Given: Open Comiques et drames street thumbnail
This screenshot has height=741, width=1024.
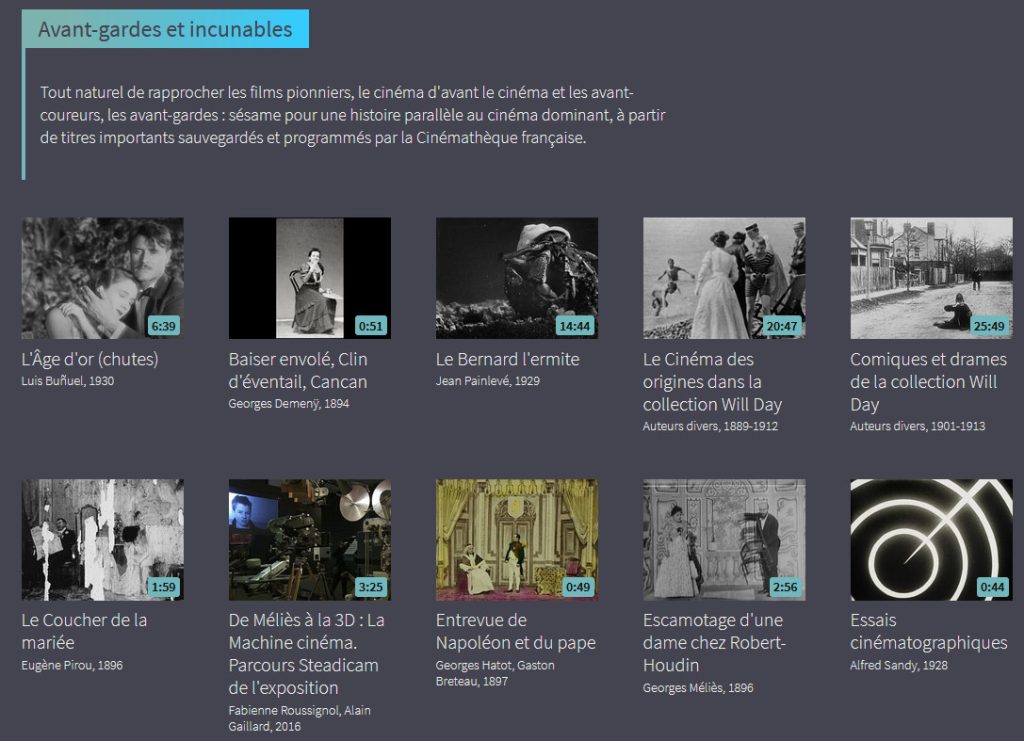Looking at the screenshot, I should [930, 277].
